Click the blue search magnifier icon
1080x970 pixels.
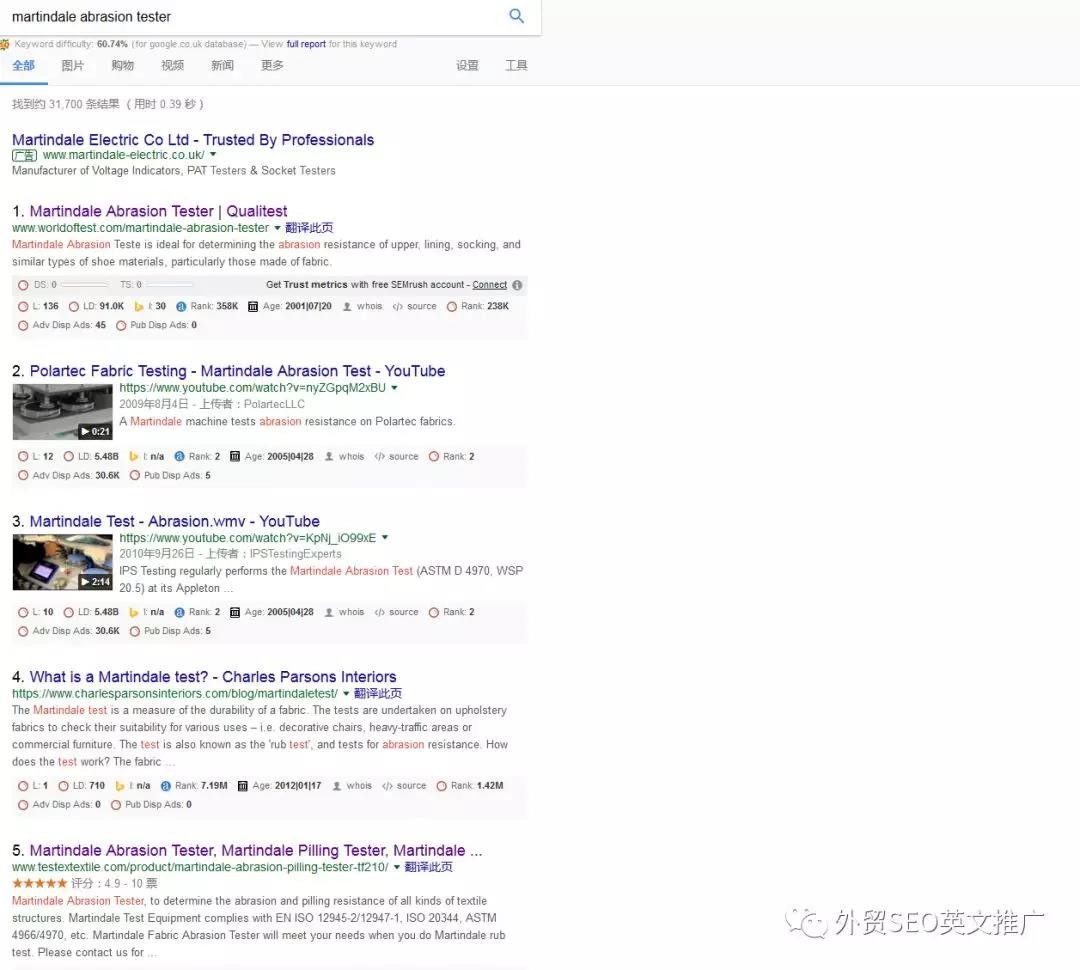click(516, 16)
